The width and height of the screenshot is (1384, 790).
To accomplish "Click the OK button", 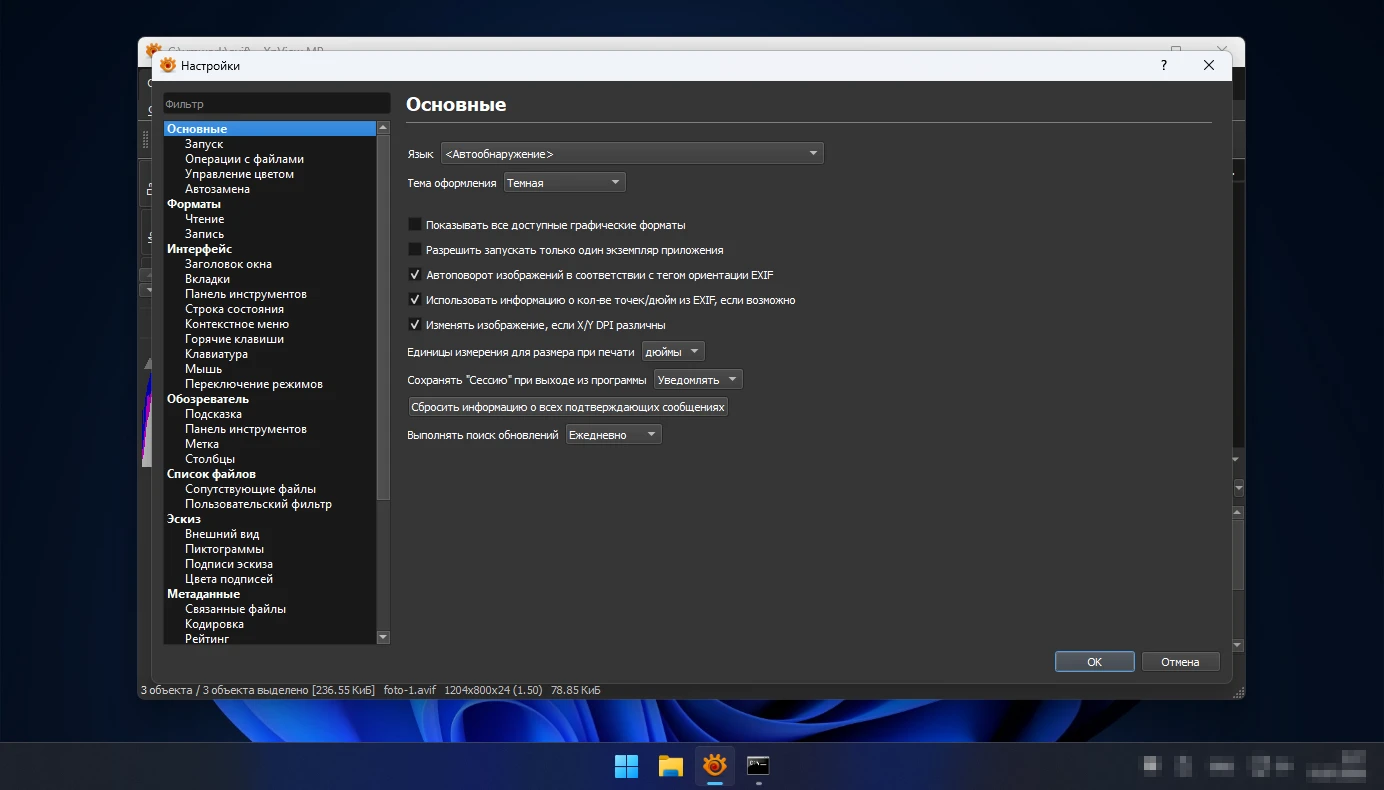I will [x=1094, y=662].
